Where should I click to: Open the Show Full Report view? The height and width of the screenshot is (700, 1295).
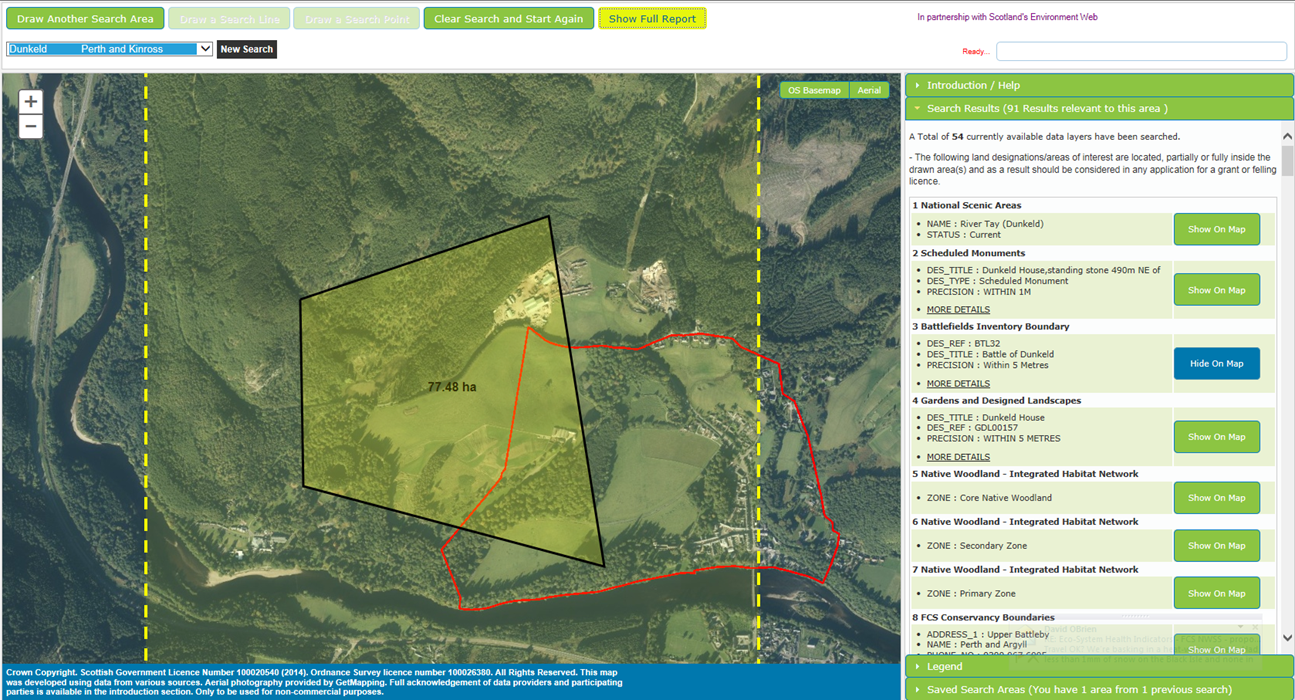point(652,17)
